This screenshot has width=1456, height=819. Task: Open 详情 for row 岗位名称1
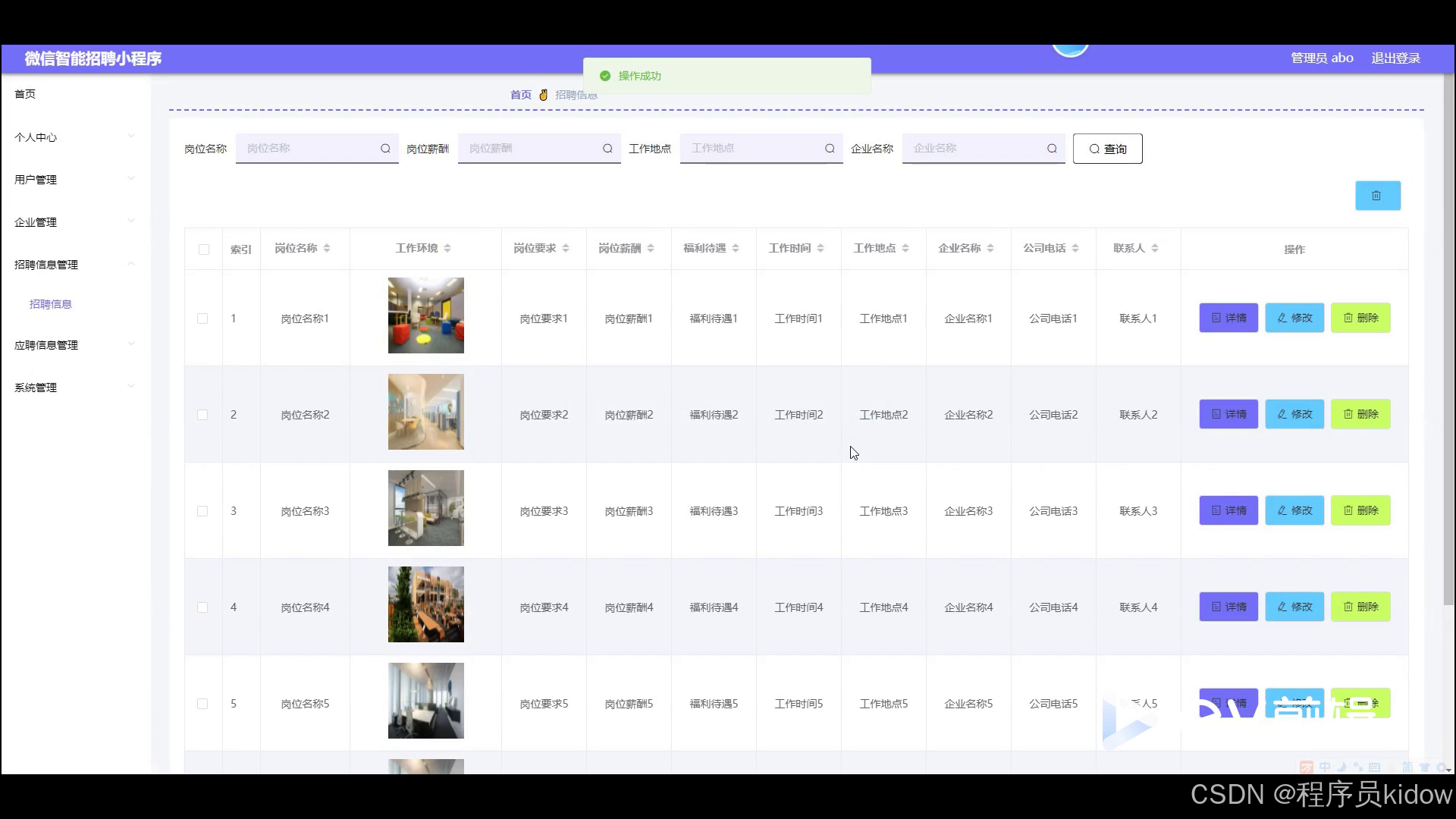pos(1228,318)
